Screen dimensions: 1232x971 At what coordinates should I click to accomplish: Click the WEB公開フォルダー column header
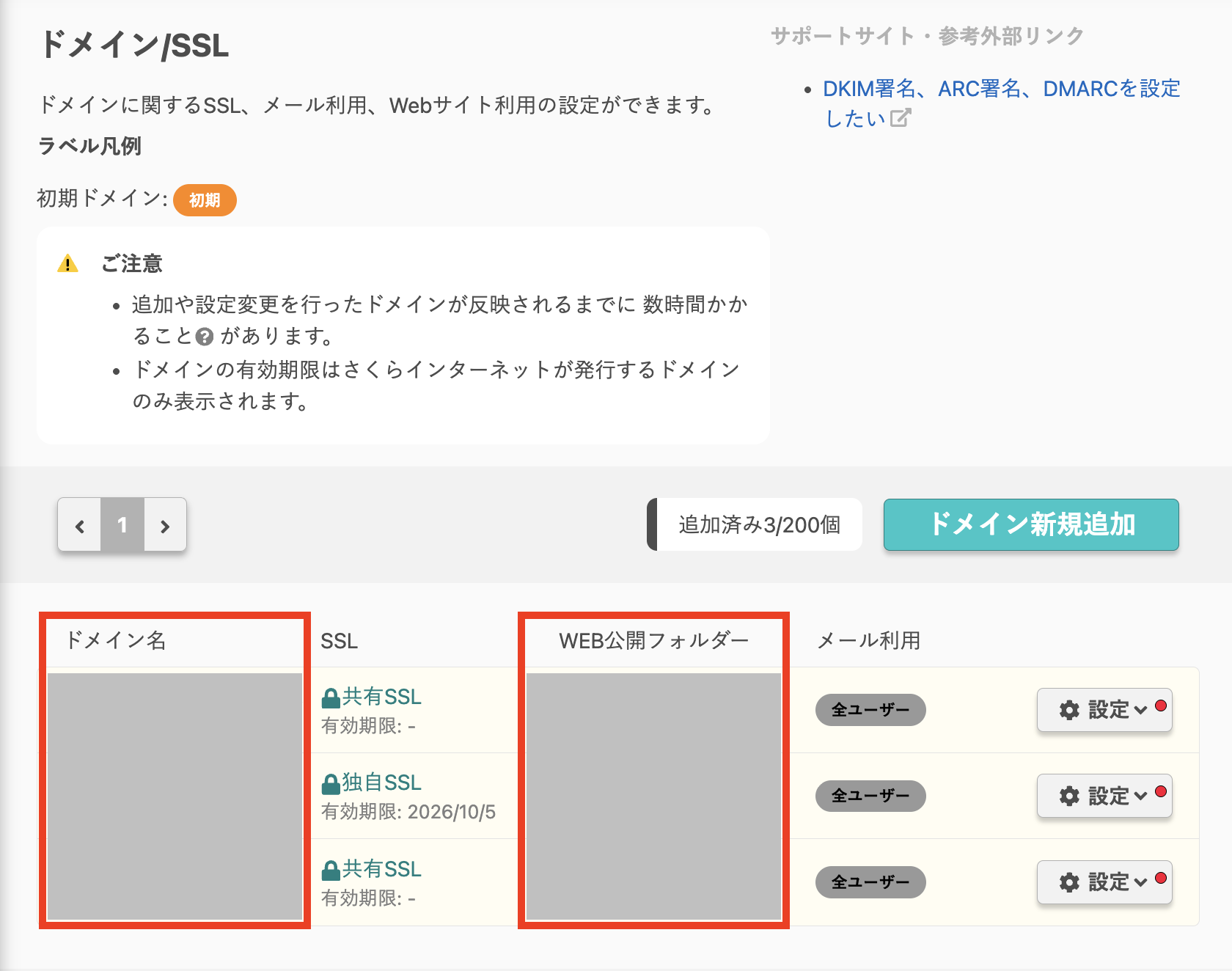654,640
